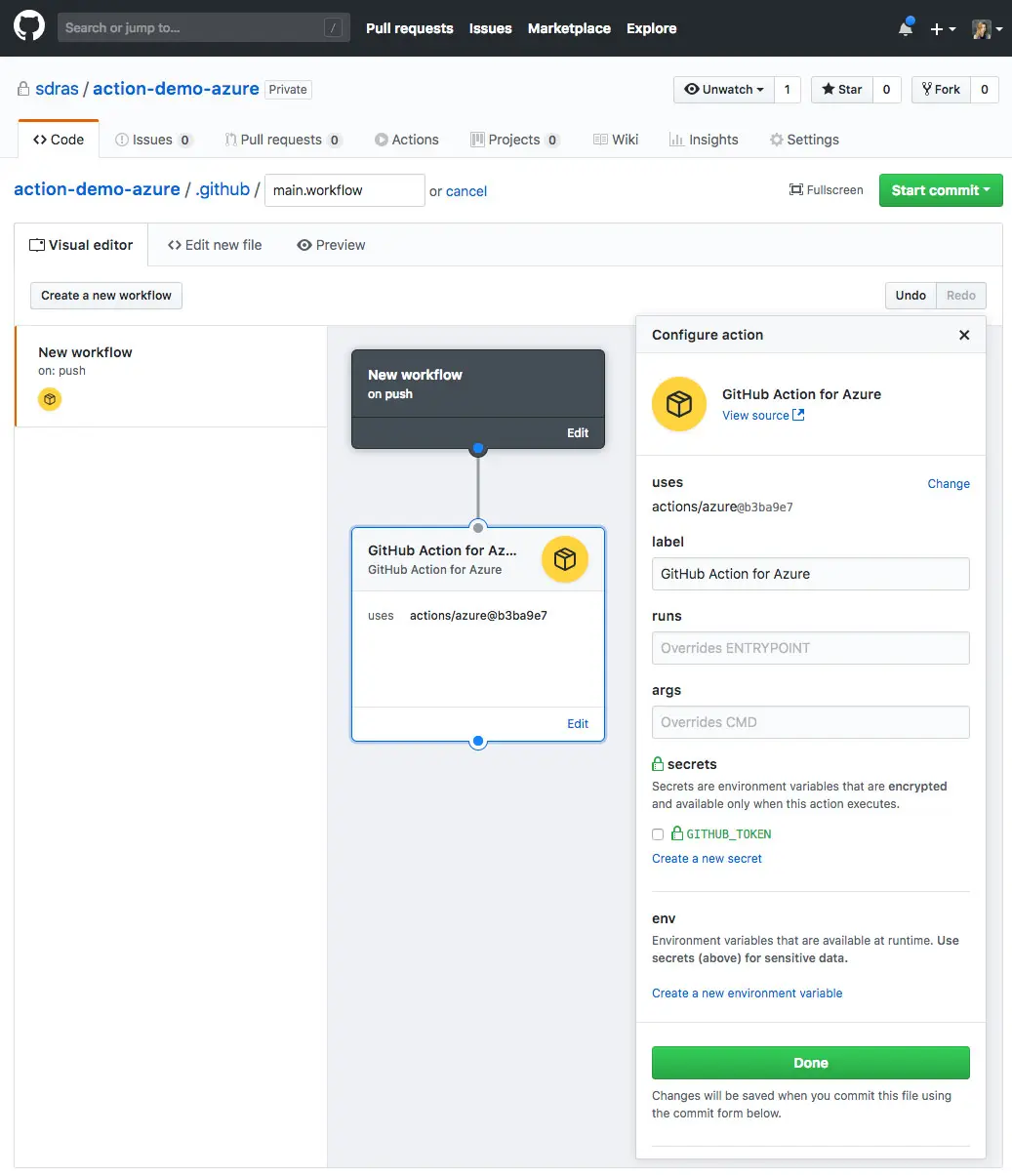Click the yellow package icon in sidebar workflow
The width and height of the screenshot is (1012, 1176).
pos(50,399)
